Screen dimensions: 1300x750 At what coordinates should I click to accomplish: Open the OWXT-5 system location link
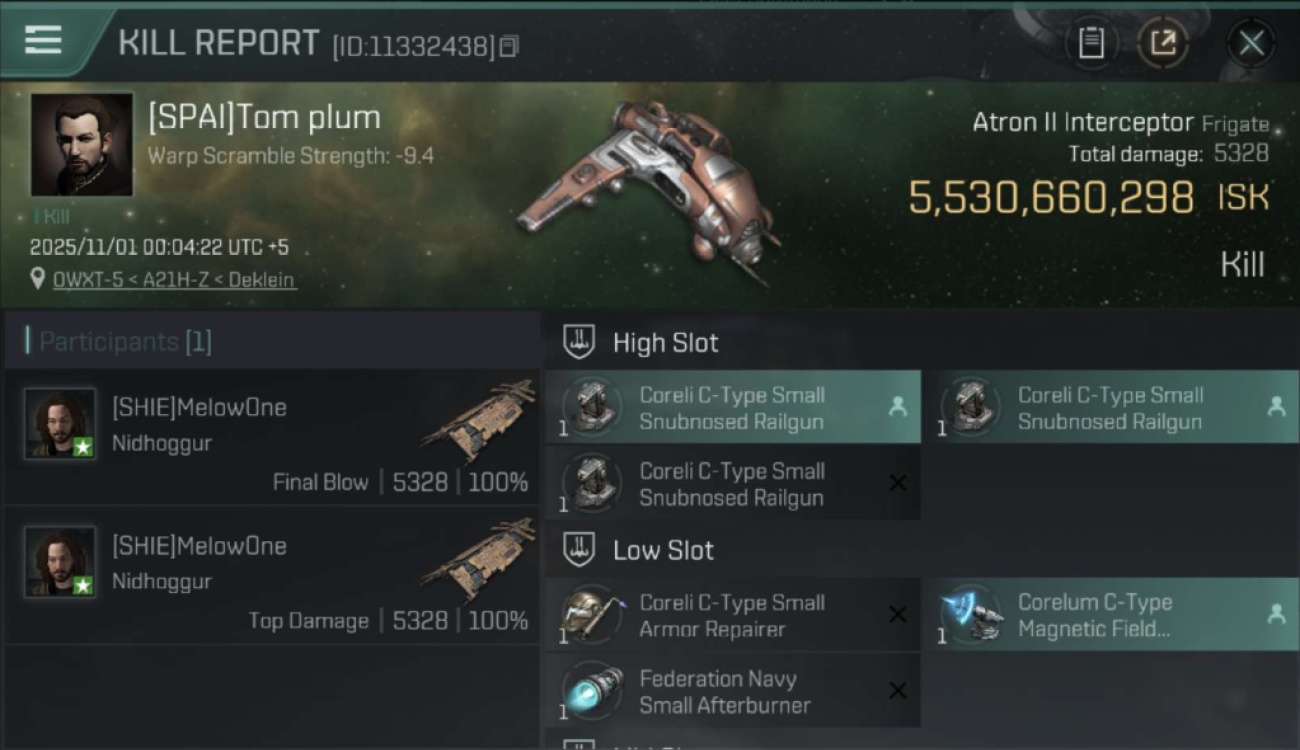point(174,280)
